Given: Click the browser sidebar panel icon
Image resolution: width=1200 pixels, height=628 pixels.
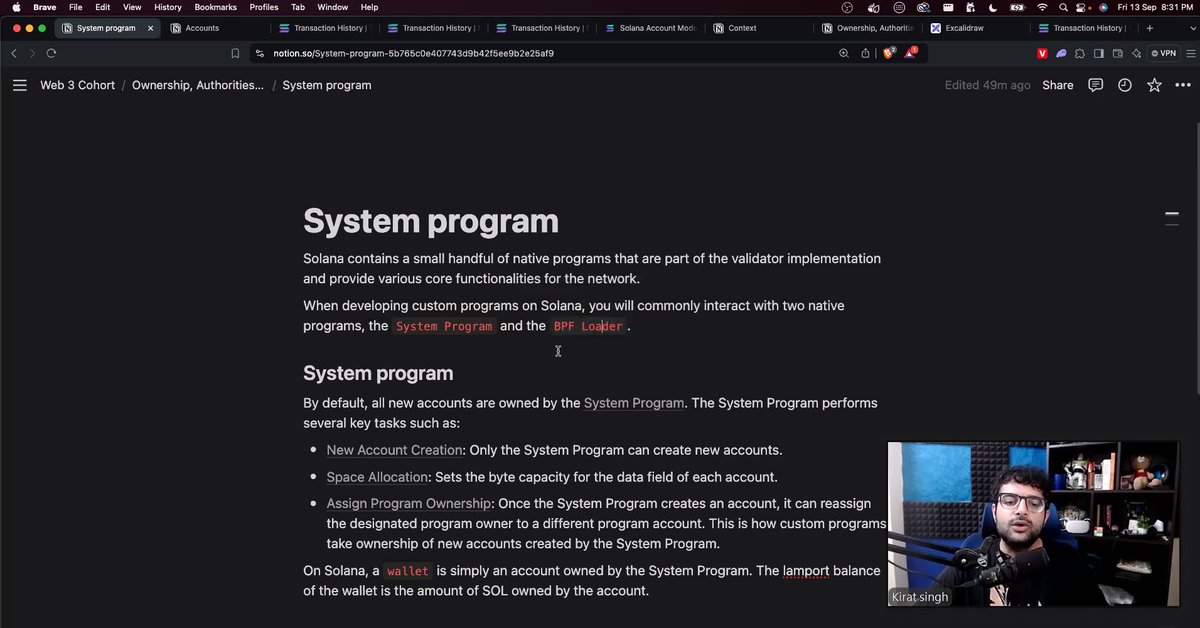Looking at the screenshot, I should pos(1100,53).
